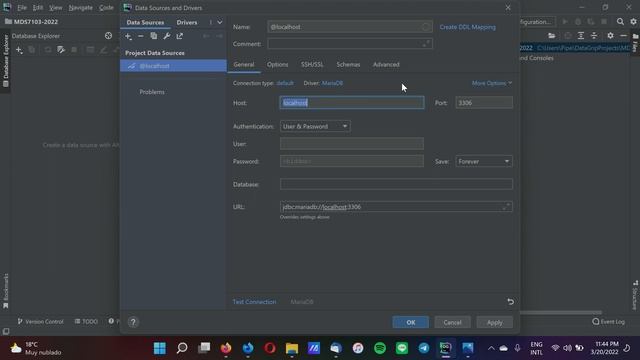Expand the URL field editor
The width and height of the screenshot is (640, 360).
click(506, 207)
